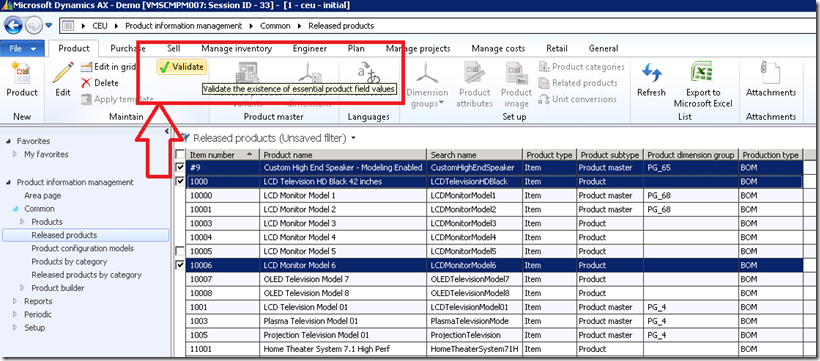The image size is (820, 361).
Task: Expand the Periodic node
Action: tap(16, 314)
